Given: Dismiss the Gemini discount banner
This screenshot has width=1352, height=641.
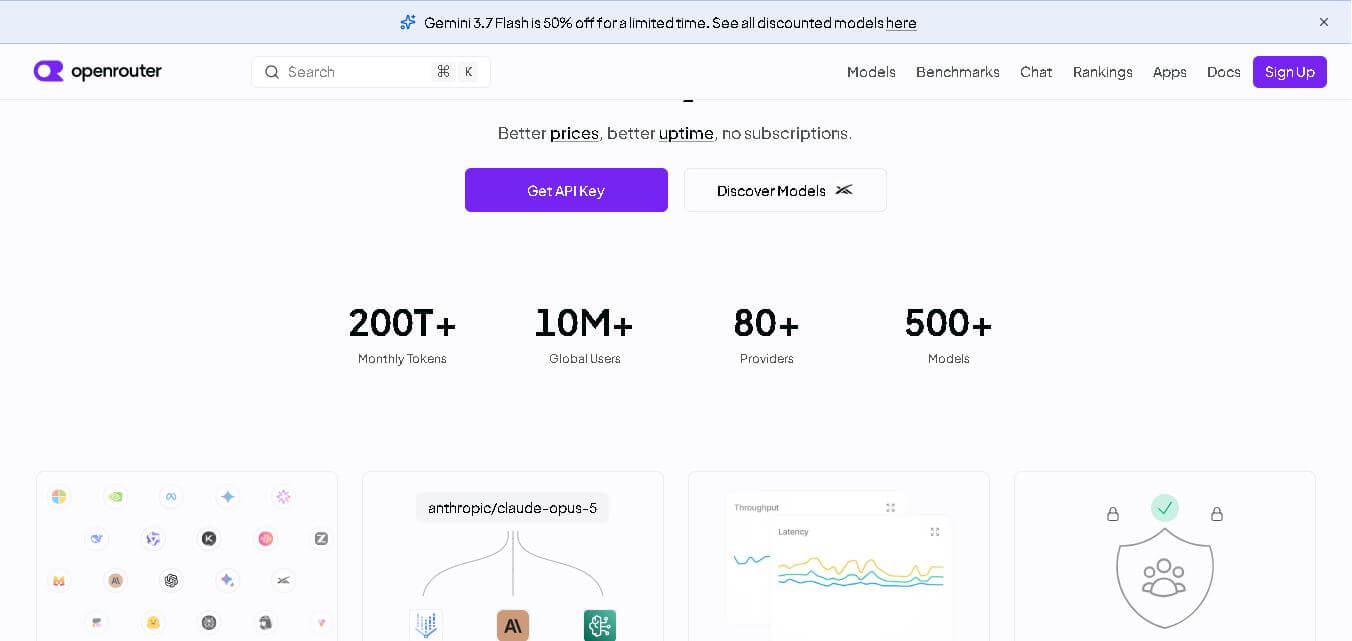Looking at the screenshot, I should [1324, 22].
